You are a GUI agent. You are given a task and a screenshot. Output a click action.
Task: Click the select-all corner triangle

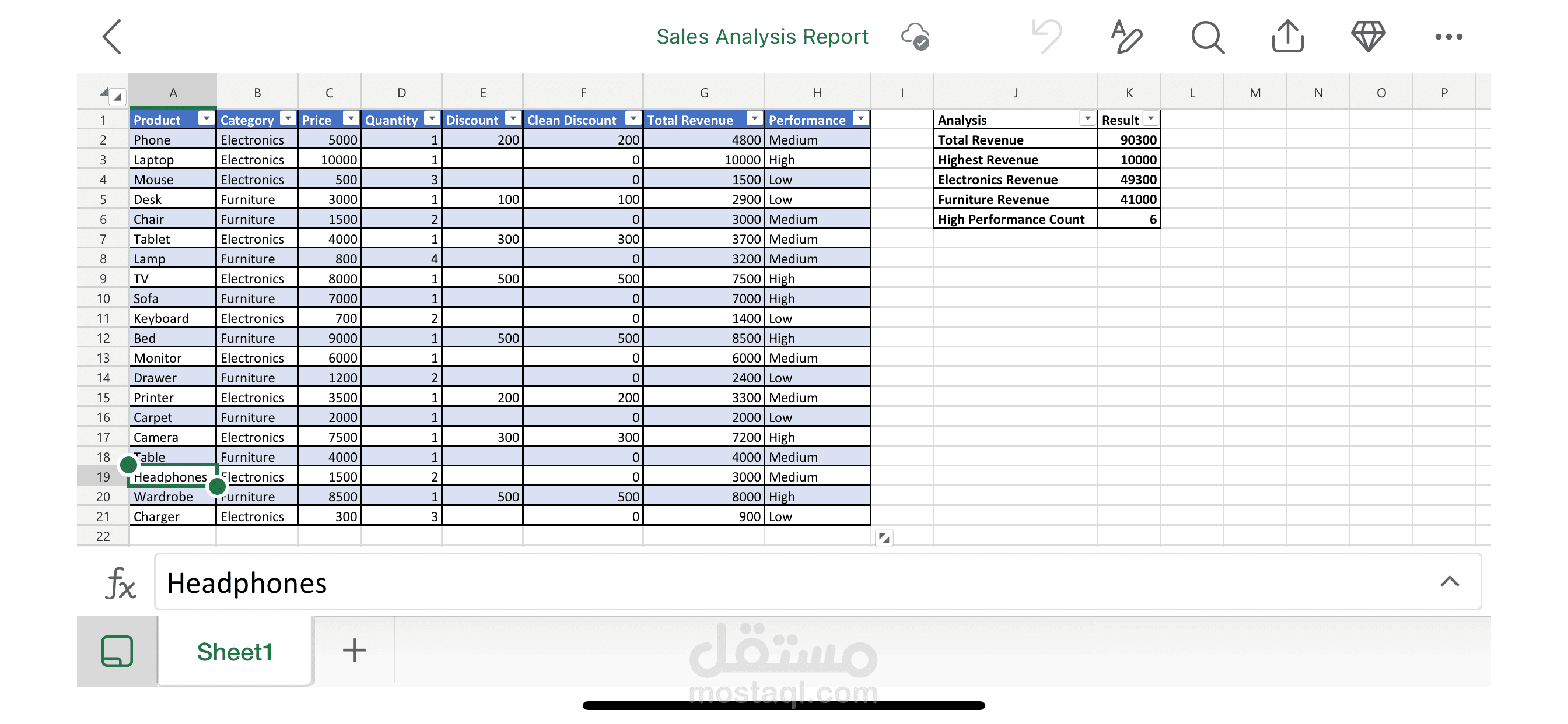[x=103, y=93]
